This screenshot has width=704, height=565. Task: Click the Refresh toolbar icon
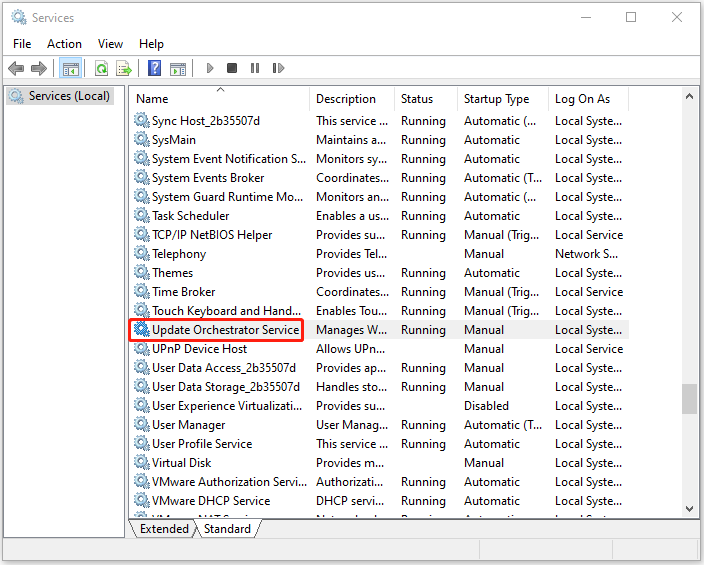click(101, 68)
